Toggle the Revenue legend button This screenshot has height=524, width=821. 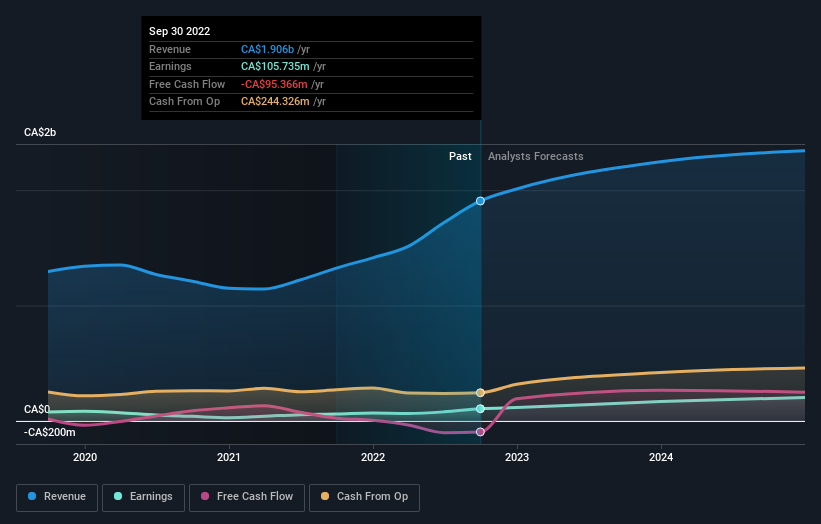coord(57,497)
